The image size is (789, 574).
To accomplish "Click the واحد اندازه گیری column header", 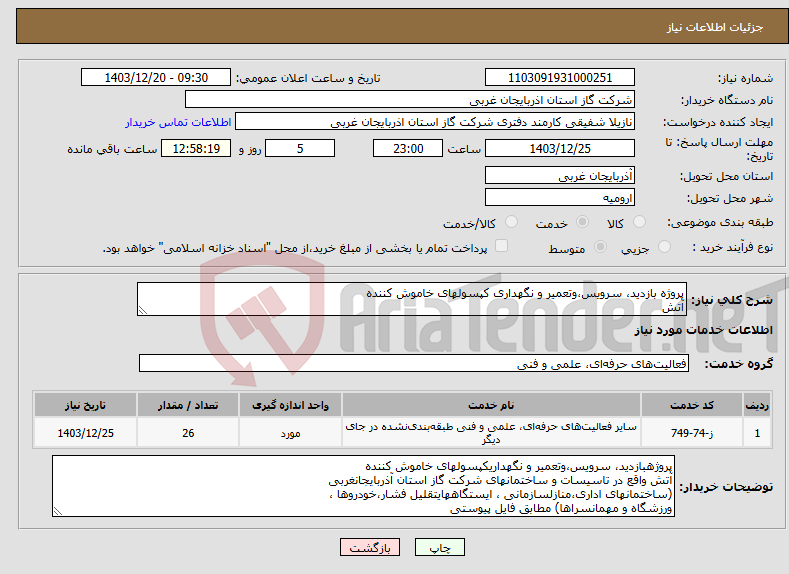I will point(290,405).
